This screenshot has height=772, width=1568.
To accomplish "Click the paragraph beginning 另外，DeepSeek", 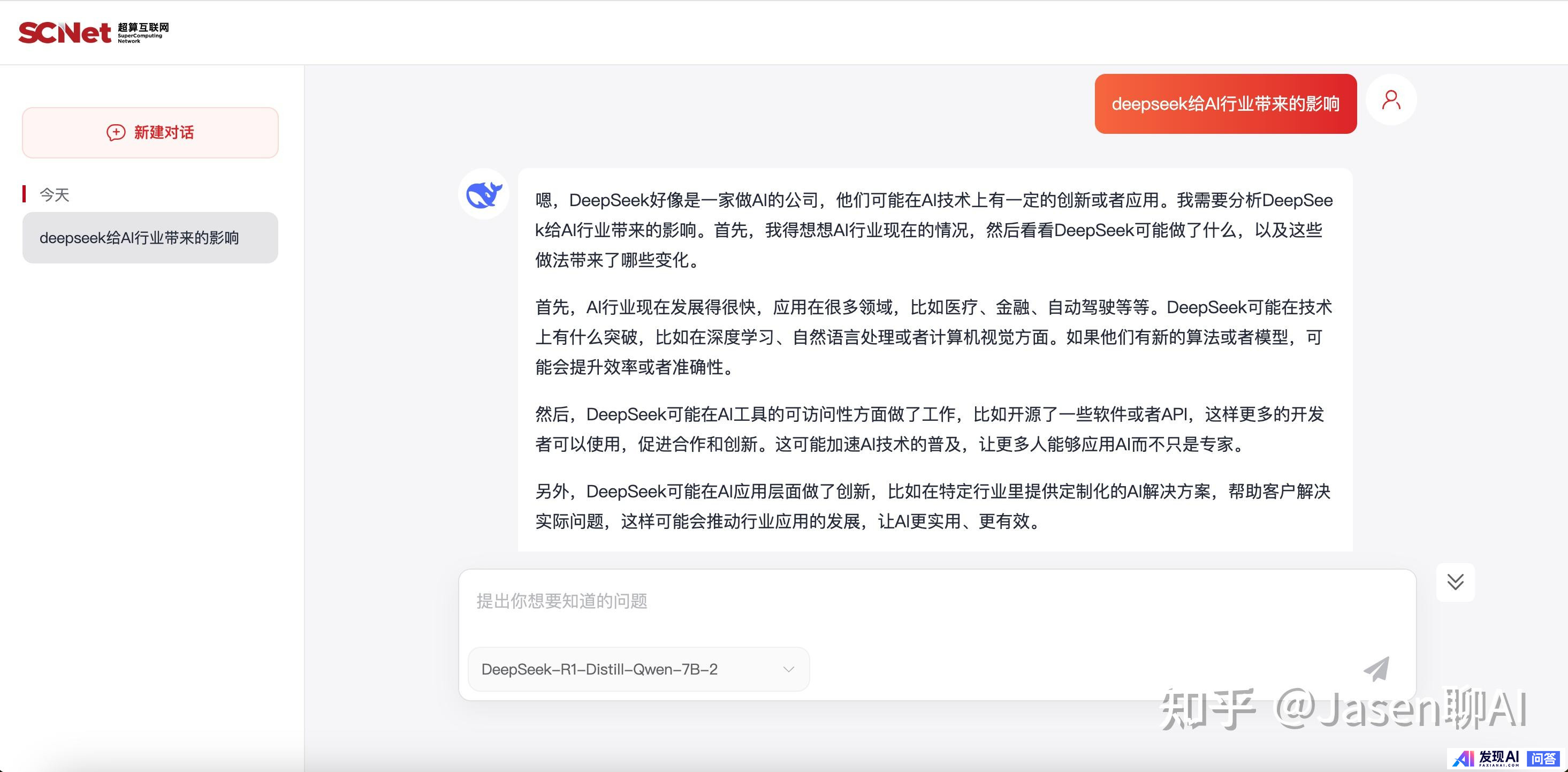I will (x=933, y=506).
